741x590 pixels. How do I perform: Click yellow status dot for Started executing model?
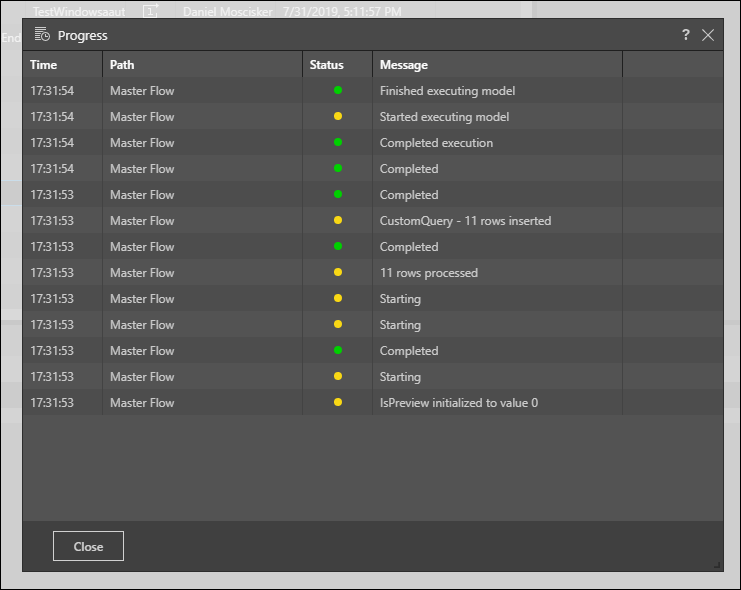[338, 117]
